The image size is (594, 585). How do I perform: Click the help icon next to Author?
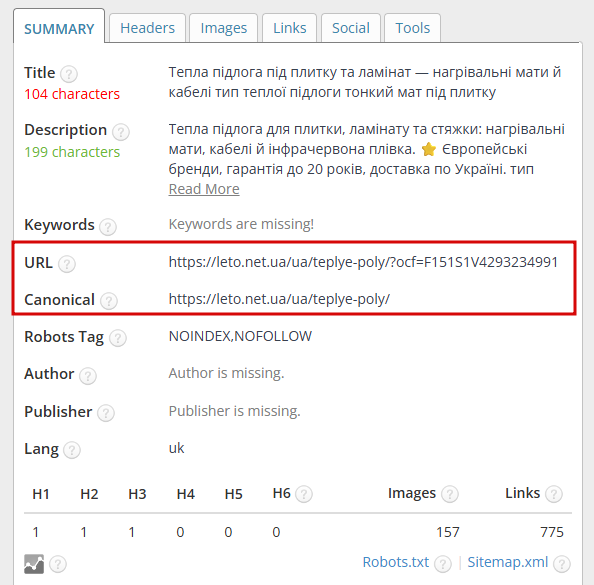pos(88,376)
